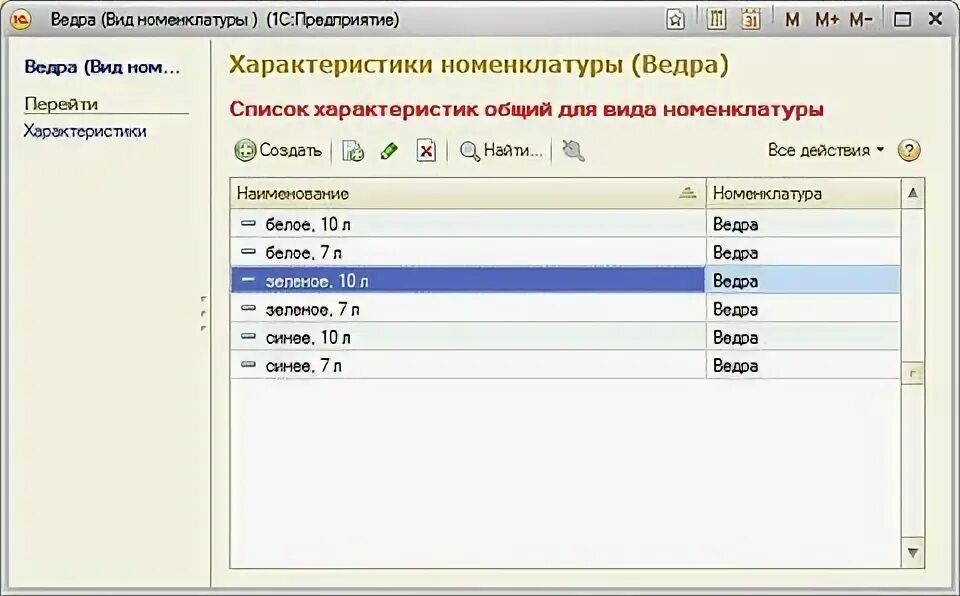Click the M+ memory add button
The image size is (960, 596).
[x=827, y=20]
